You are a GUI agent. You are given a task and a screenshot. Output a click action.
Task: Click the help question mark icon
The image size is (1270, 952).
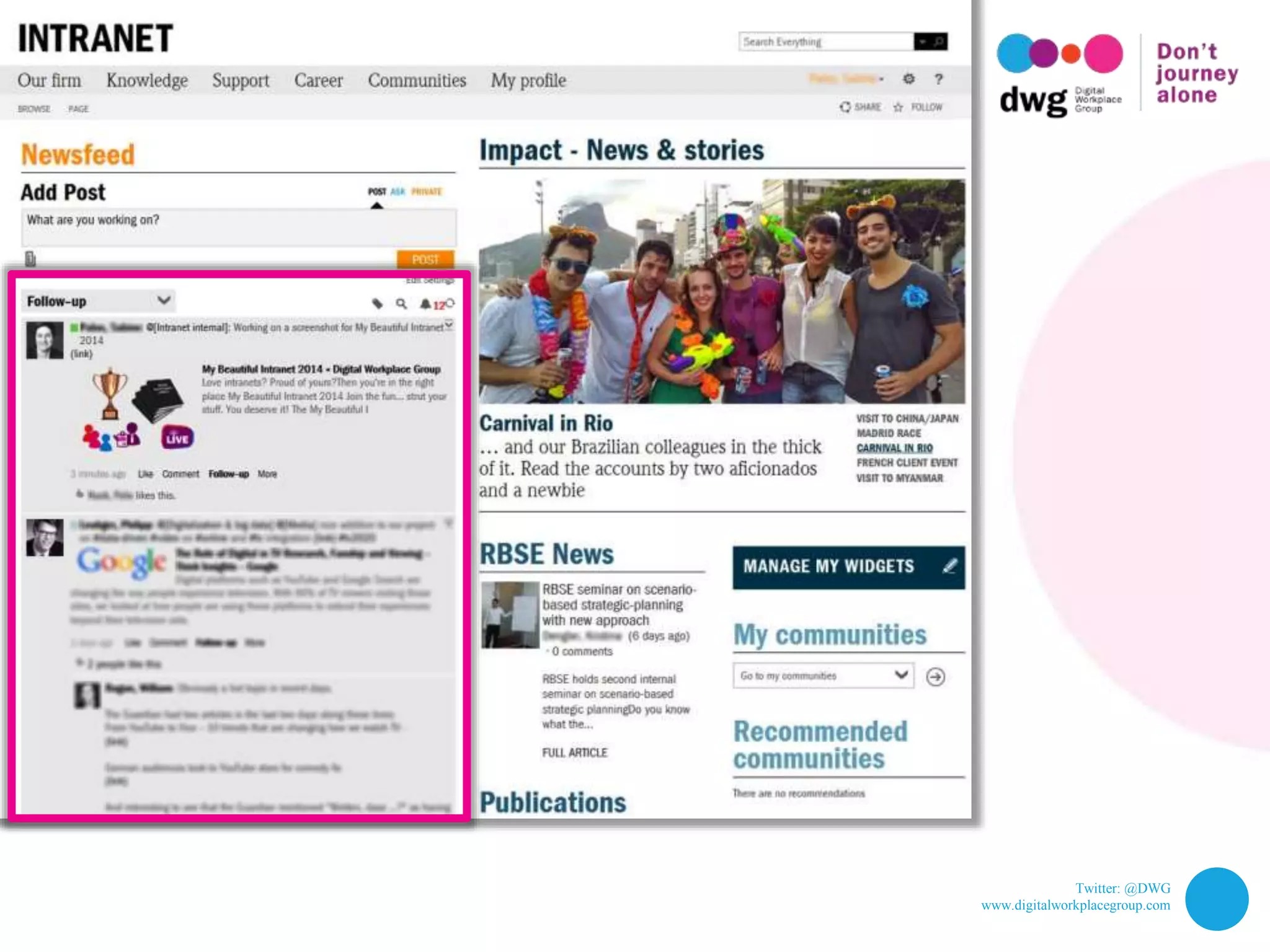point(938,79)
